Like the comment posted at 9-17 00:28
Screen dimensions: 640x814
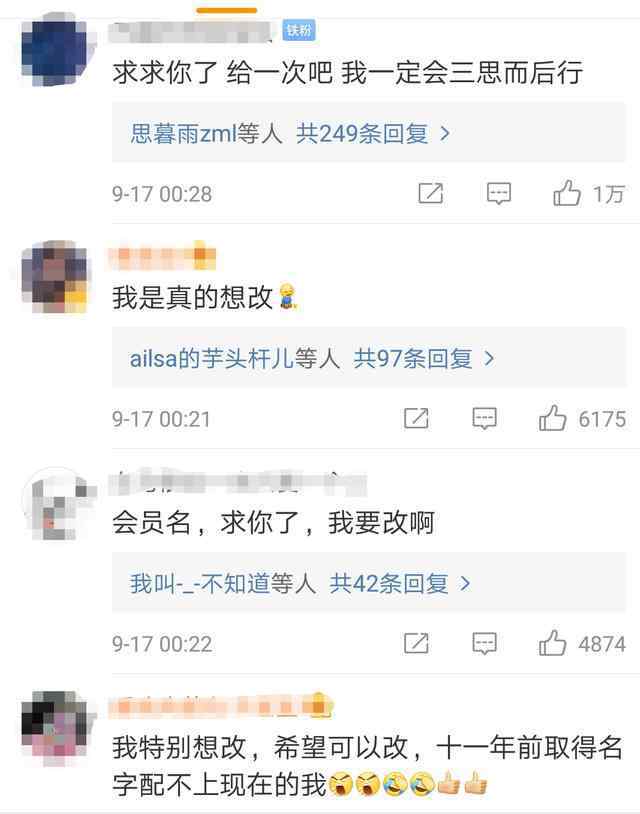coord(567,193)
